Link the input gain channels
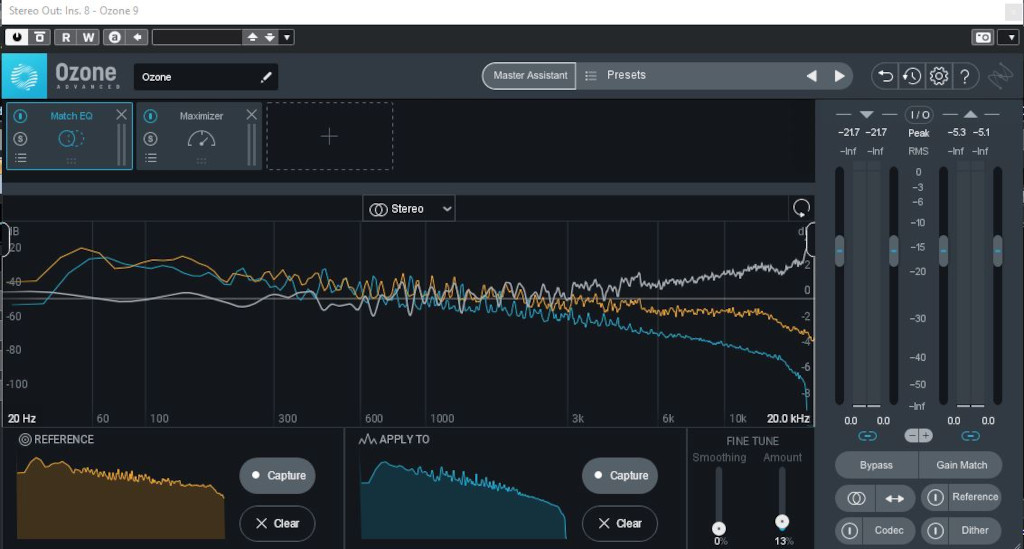 867,435
